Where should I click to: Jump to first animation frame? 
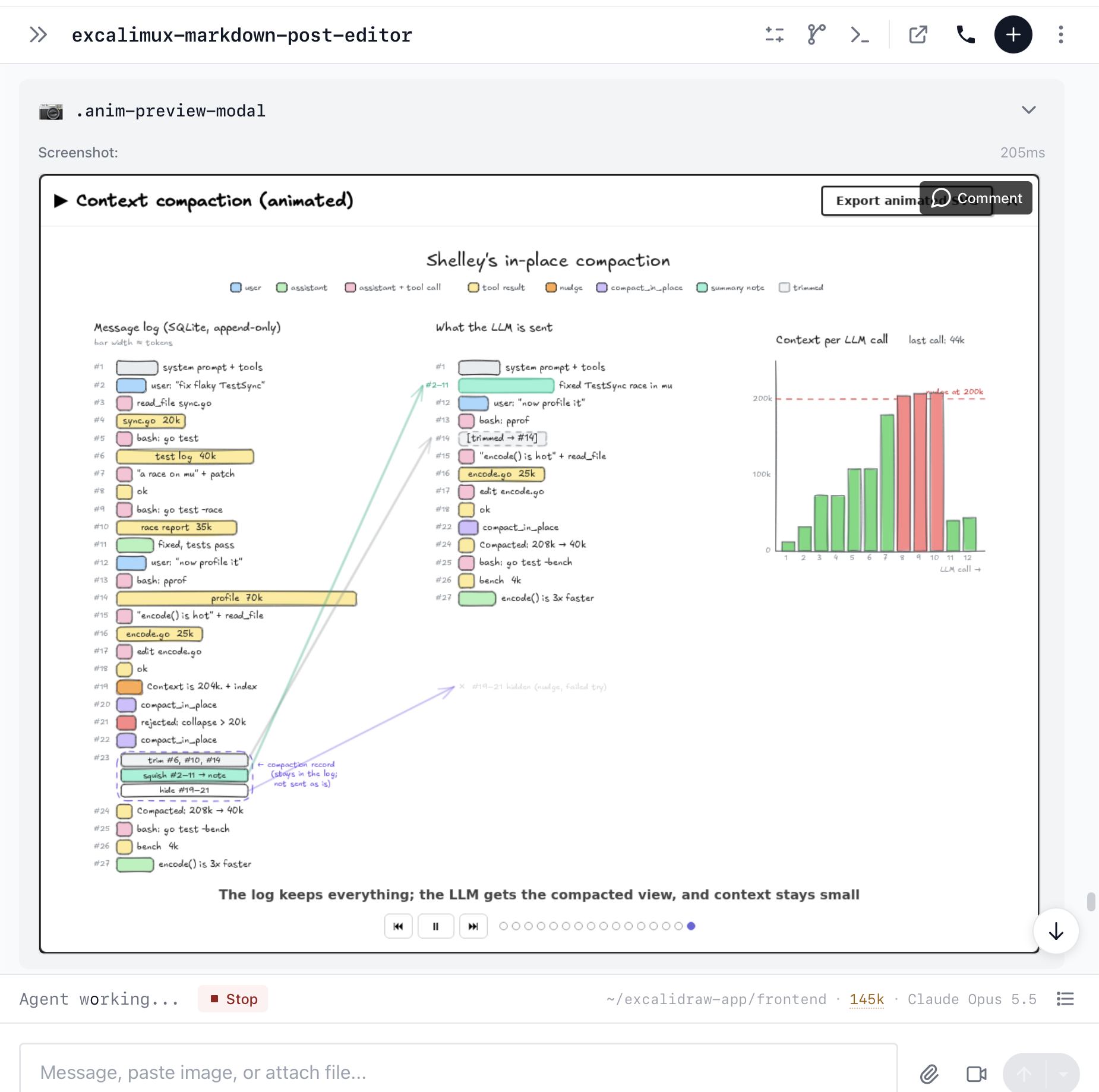pos(399,926)
